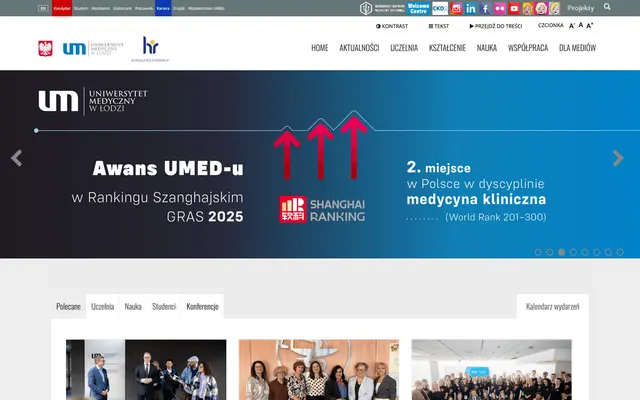Select fifth slider pagination dot

pyautogui.click(x=585, y=252)
